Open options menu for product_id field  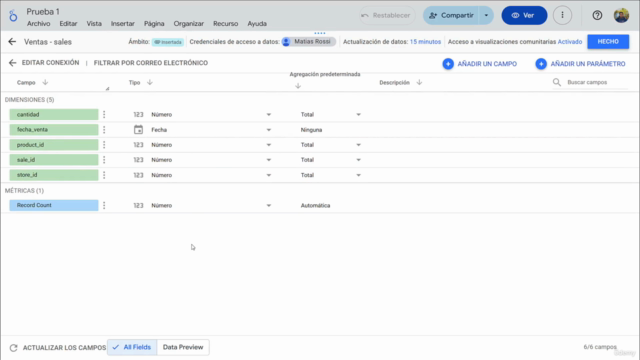(x=104, y=145)
